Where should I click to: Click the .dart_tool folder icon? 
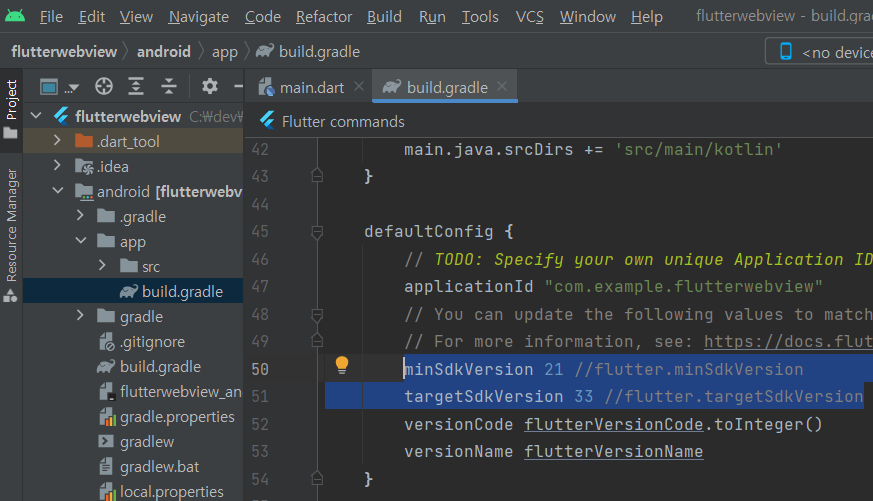pos(84,141)
